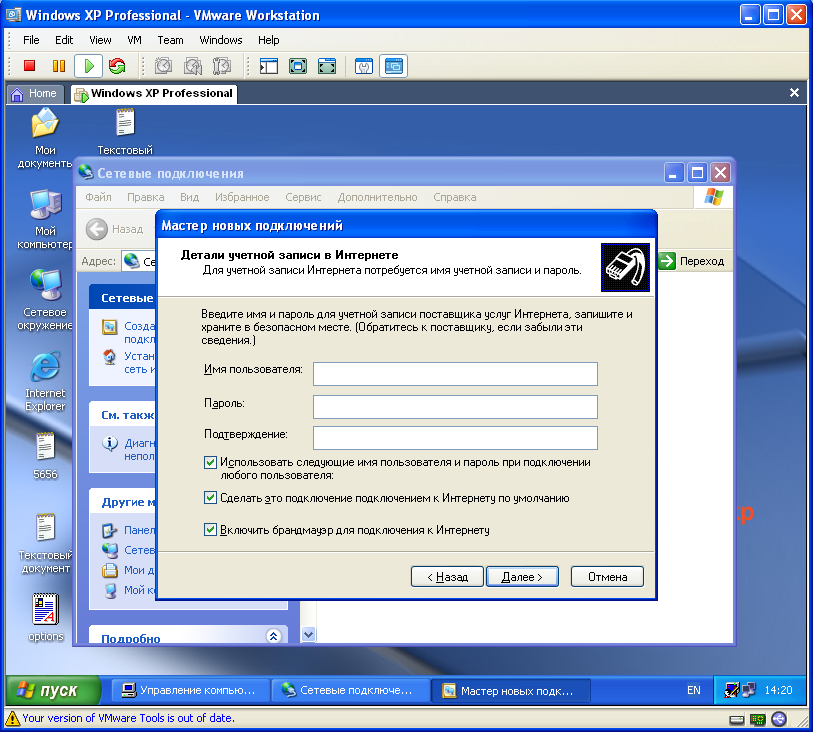Click network tray icon near the clock
Image resolution: width=813 pixels, height=732 pixels.
[x=749, y=690]
